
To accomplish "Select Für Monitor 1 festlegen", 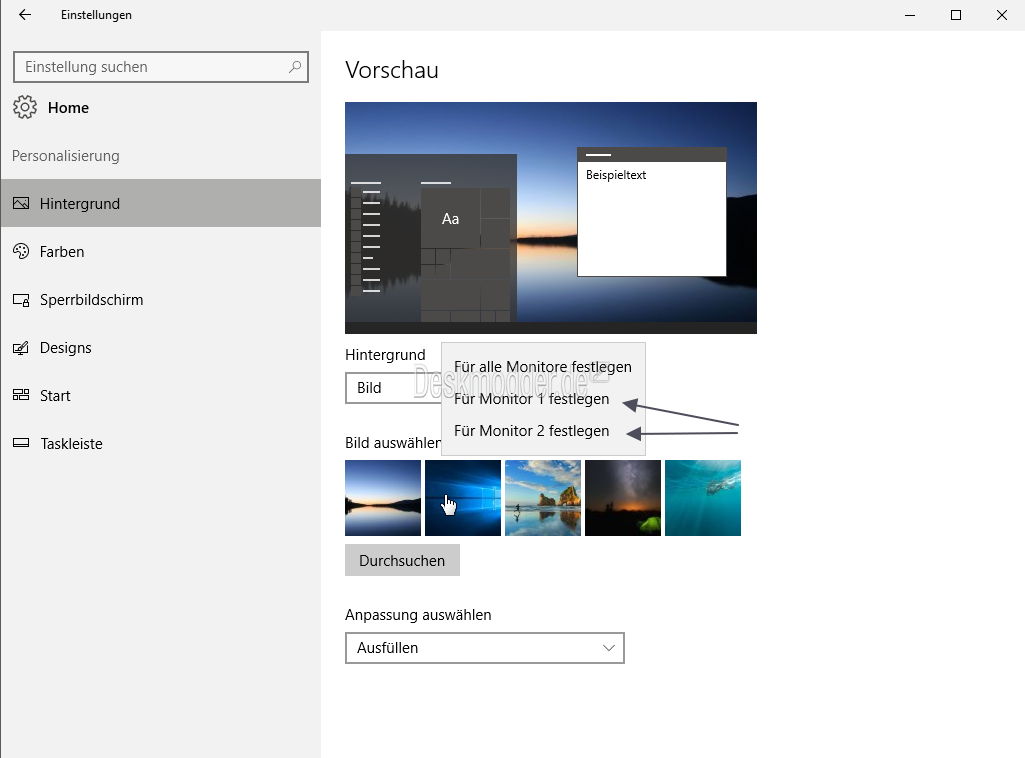I will coord(531,399).
